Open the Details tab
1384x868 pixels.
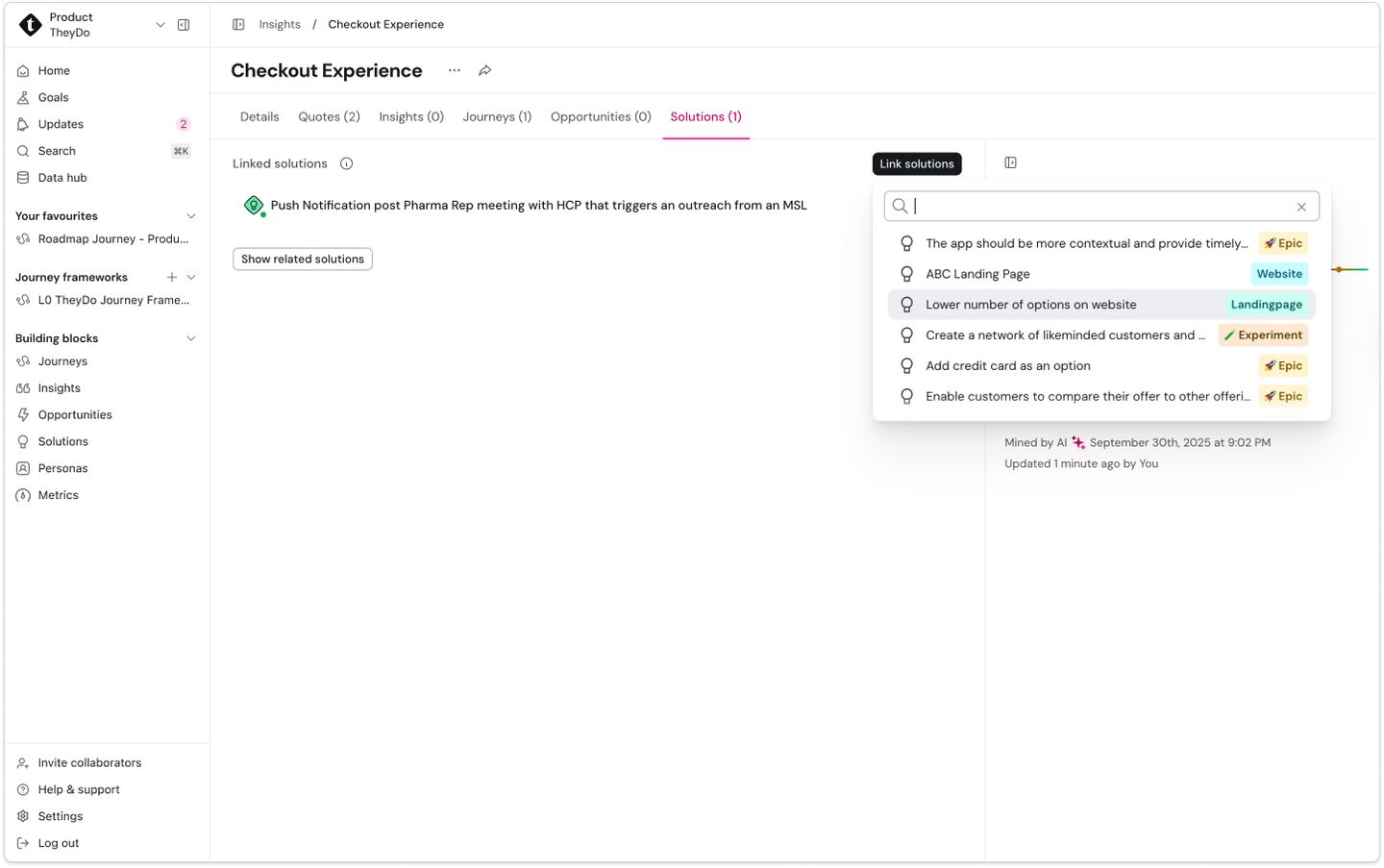[x=259, y=116]
